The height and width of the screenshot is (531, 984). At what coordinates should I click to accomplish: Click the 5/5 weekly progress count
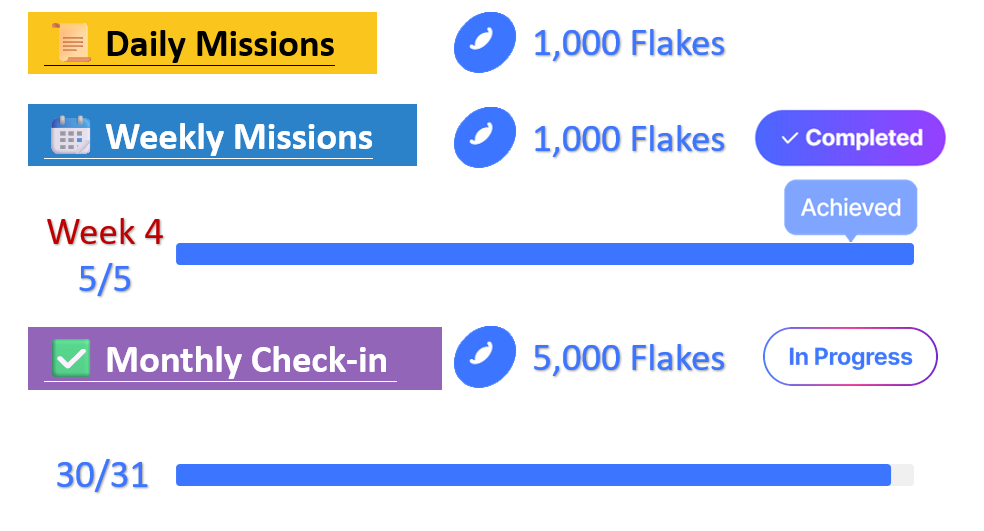coord(105,279)
